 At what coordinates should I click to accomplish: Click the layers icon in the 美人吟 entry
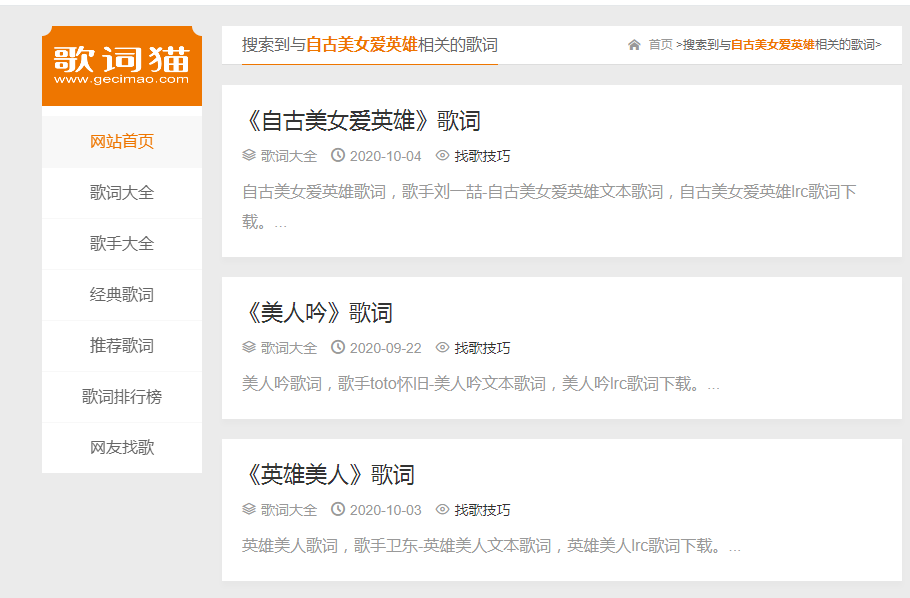pos(249,347)
